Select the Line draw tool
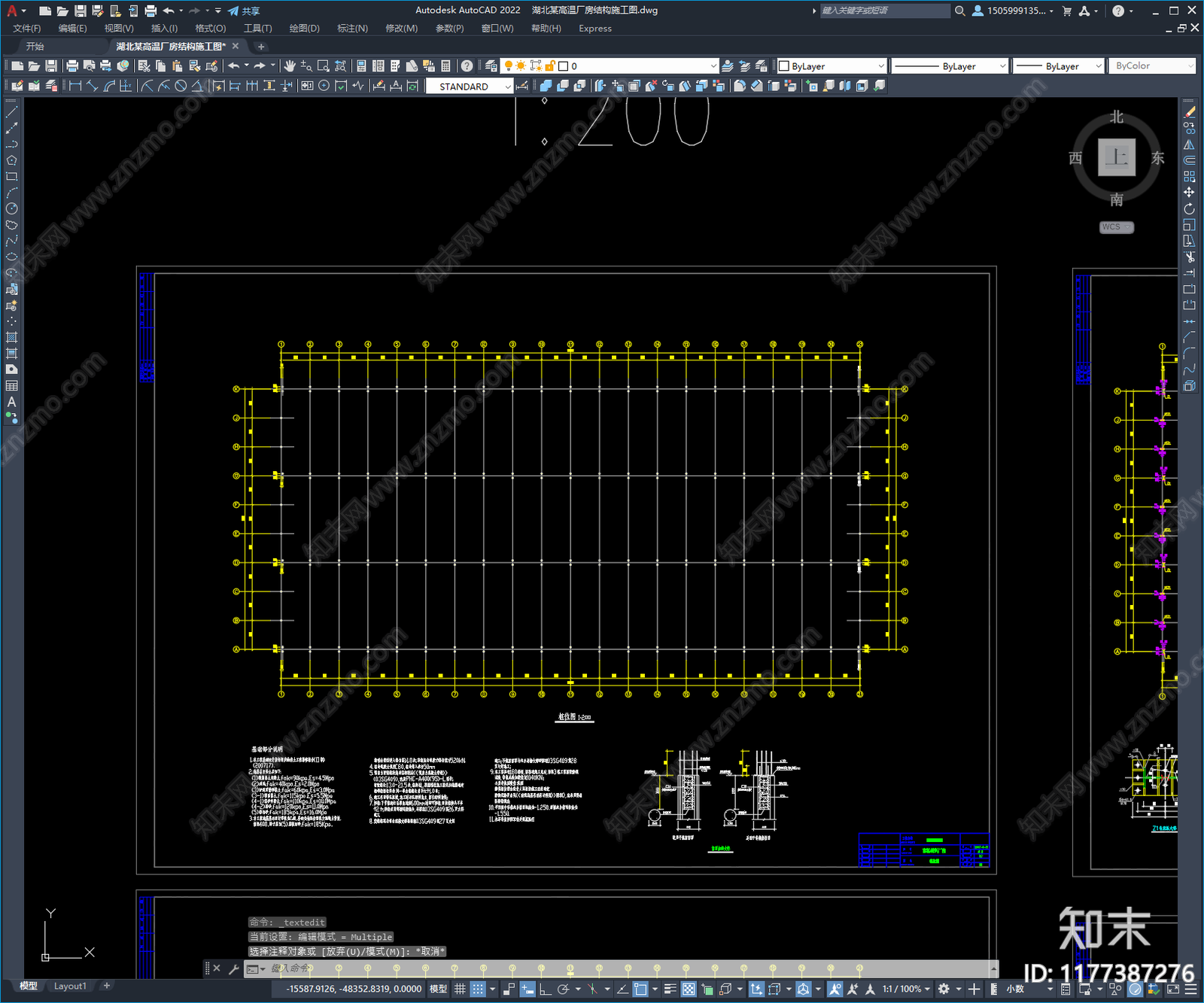1204x1003 pixels. pyautogui.click(x=11, y=111)
